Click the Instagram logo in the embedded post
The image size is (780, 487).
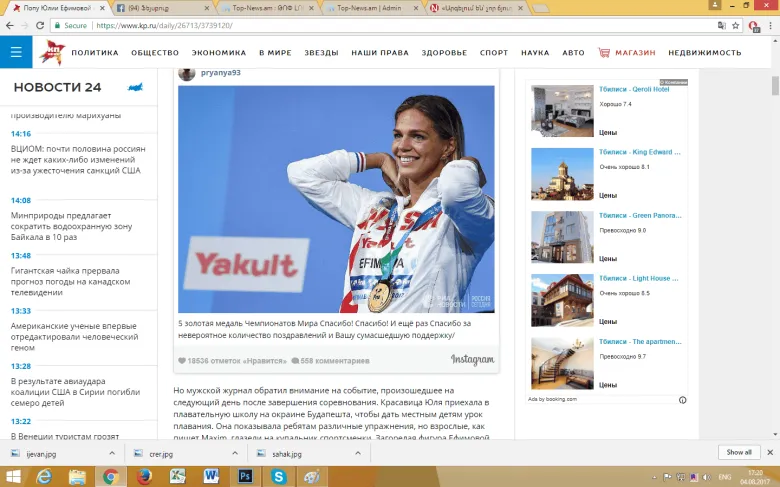click(471, 360)
